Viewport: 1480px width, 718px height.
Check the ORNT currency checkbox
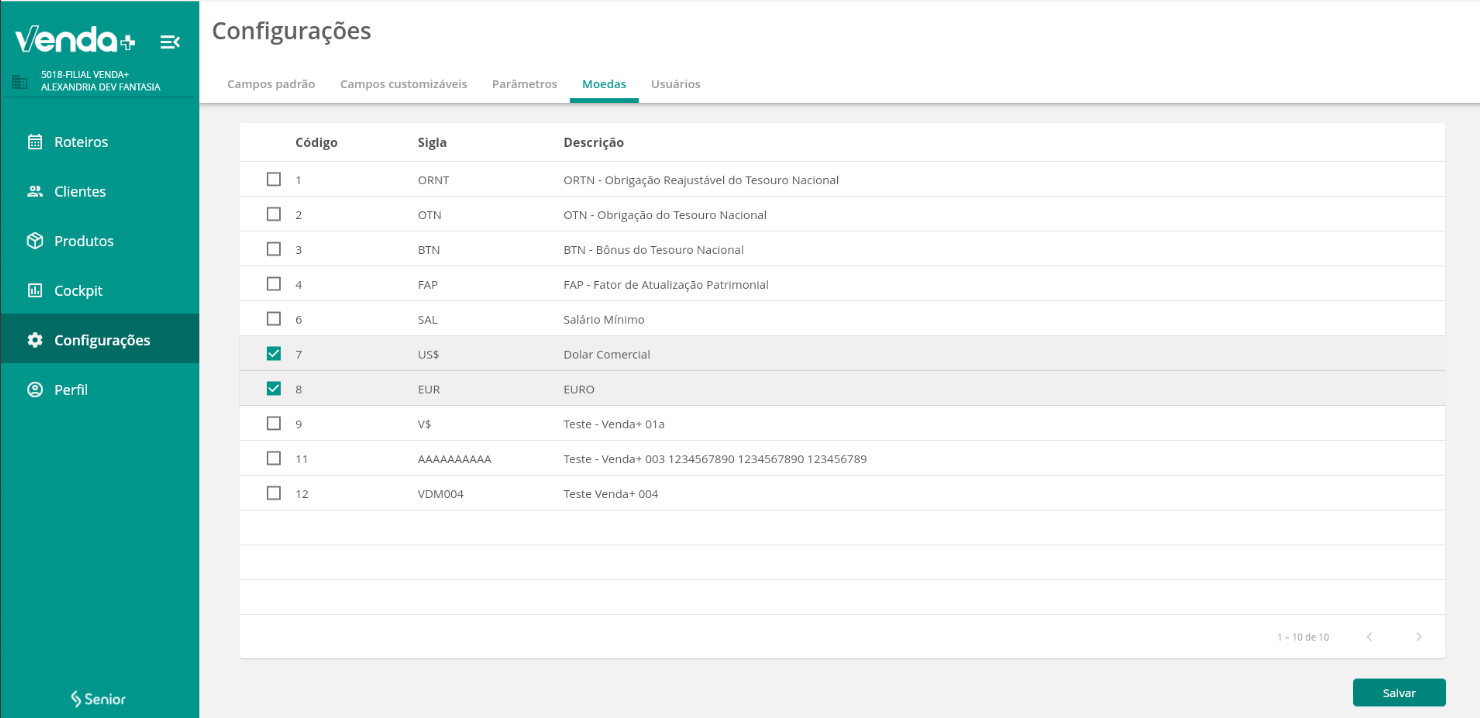pyautogui.click(x=274, y=180)
